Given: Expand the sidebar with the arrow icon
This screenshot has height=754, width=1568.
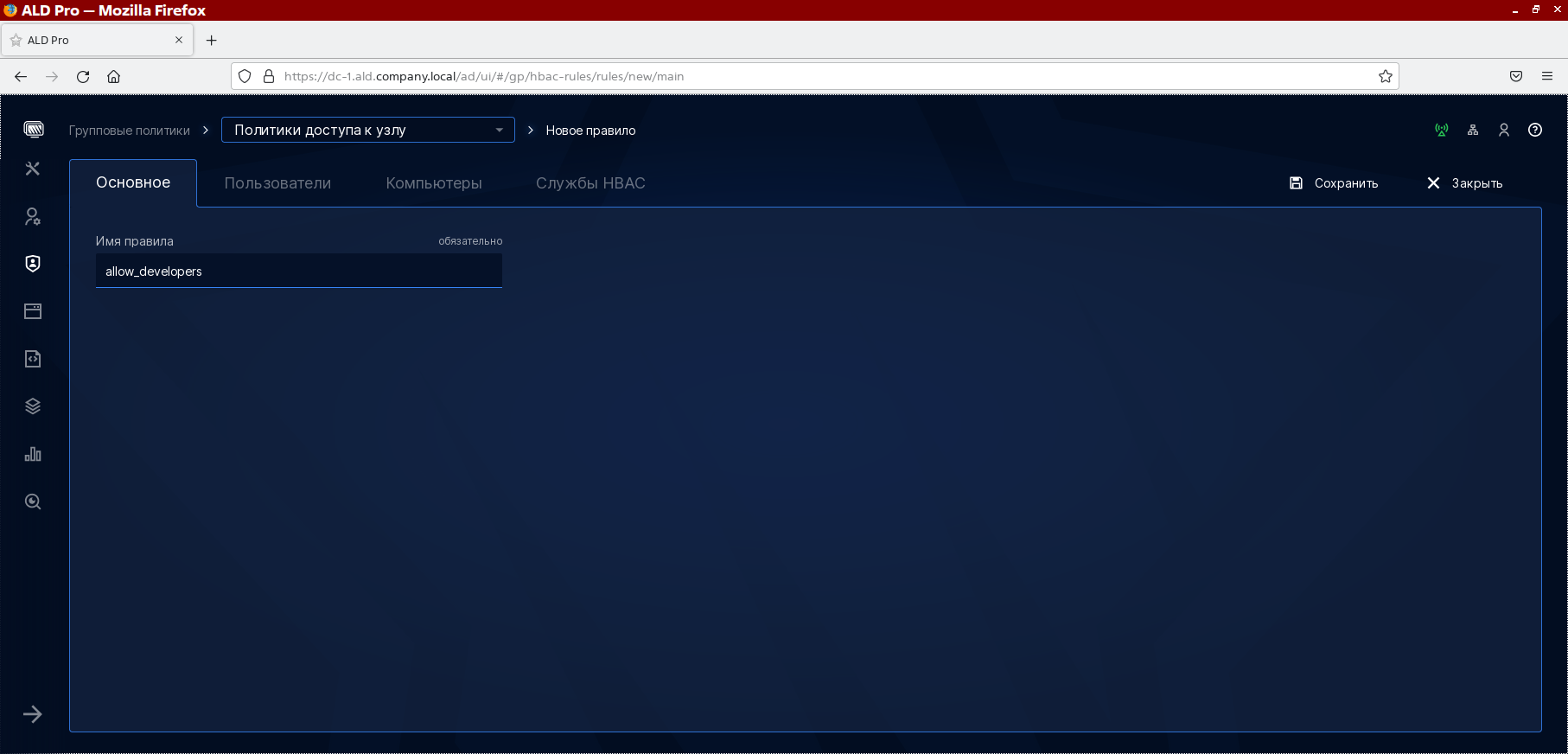Looking at the screenshot, I should (33, 714).
